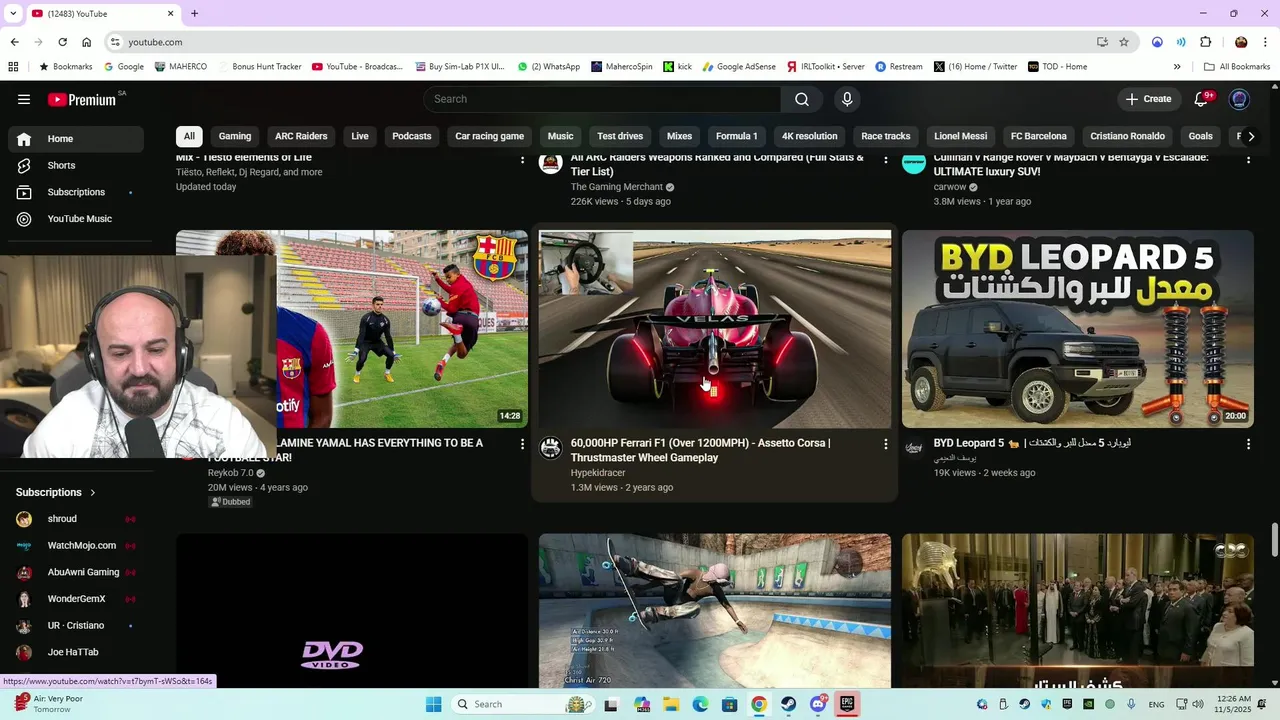Viewport: 1280px width, 720px height.
Task: Open options for Tiësto mix
Action: point(522,160)
